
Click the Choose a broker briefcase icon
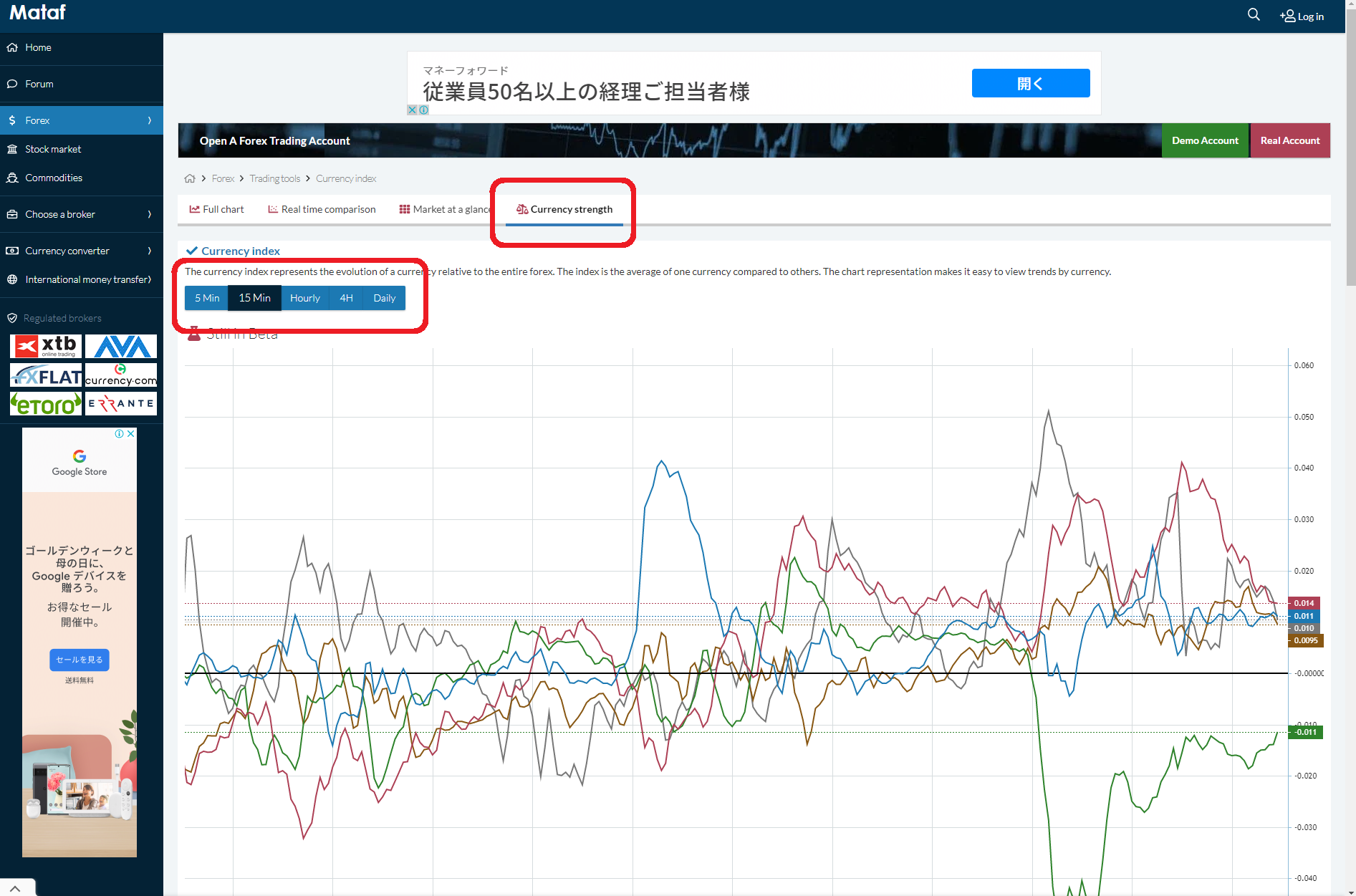(12, 214)
